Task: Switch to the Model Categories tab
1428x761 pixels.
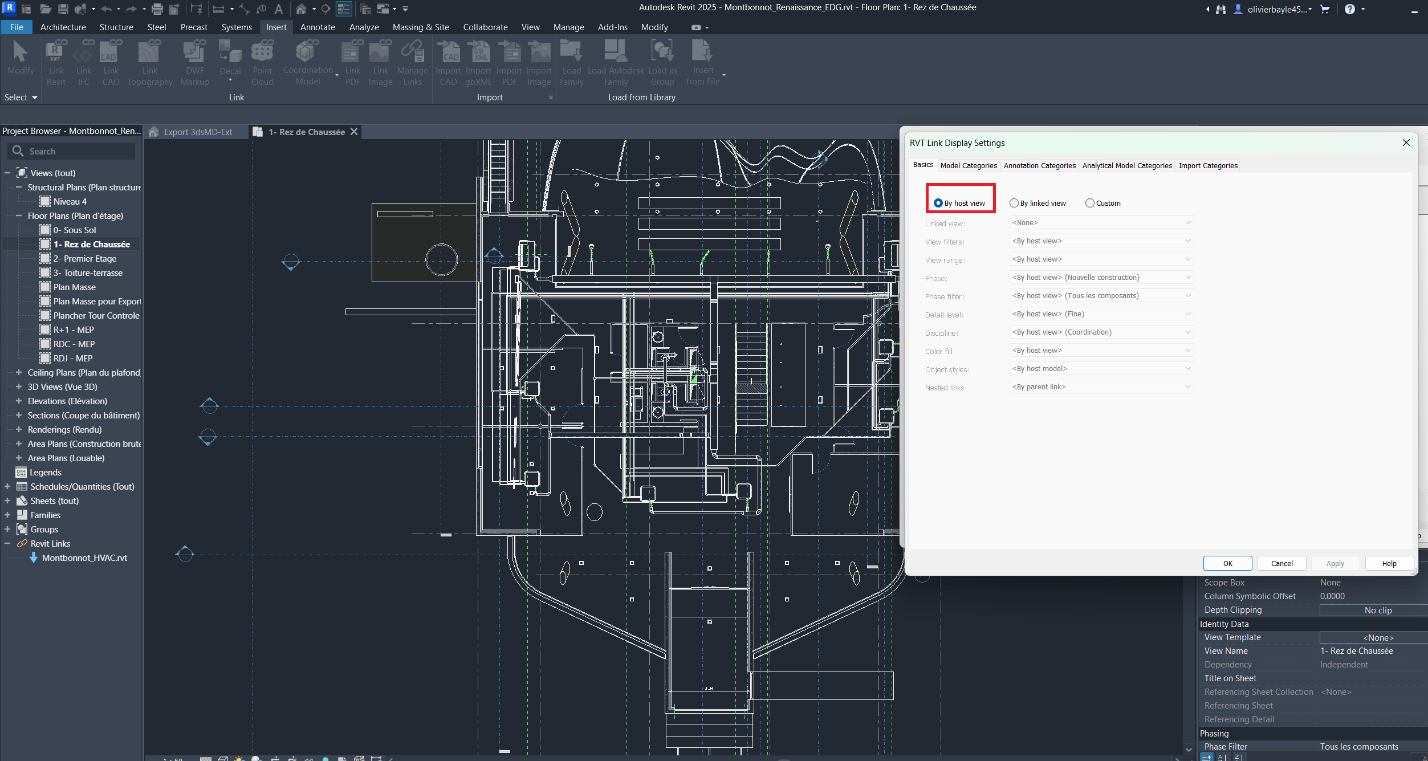Action: point(966,165)
